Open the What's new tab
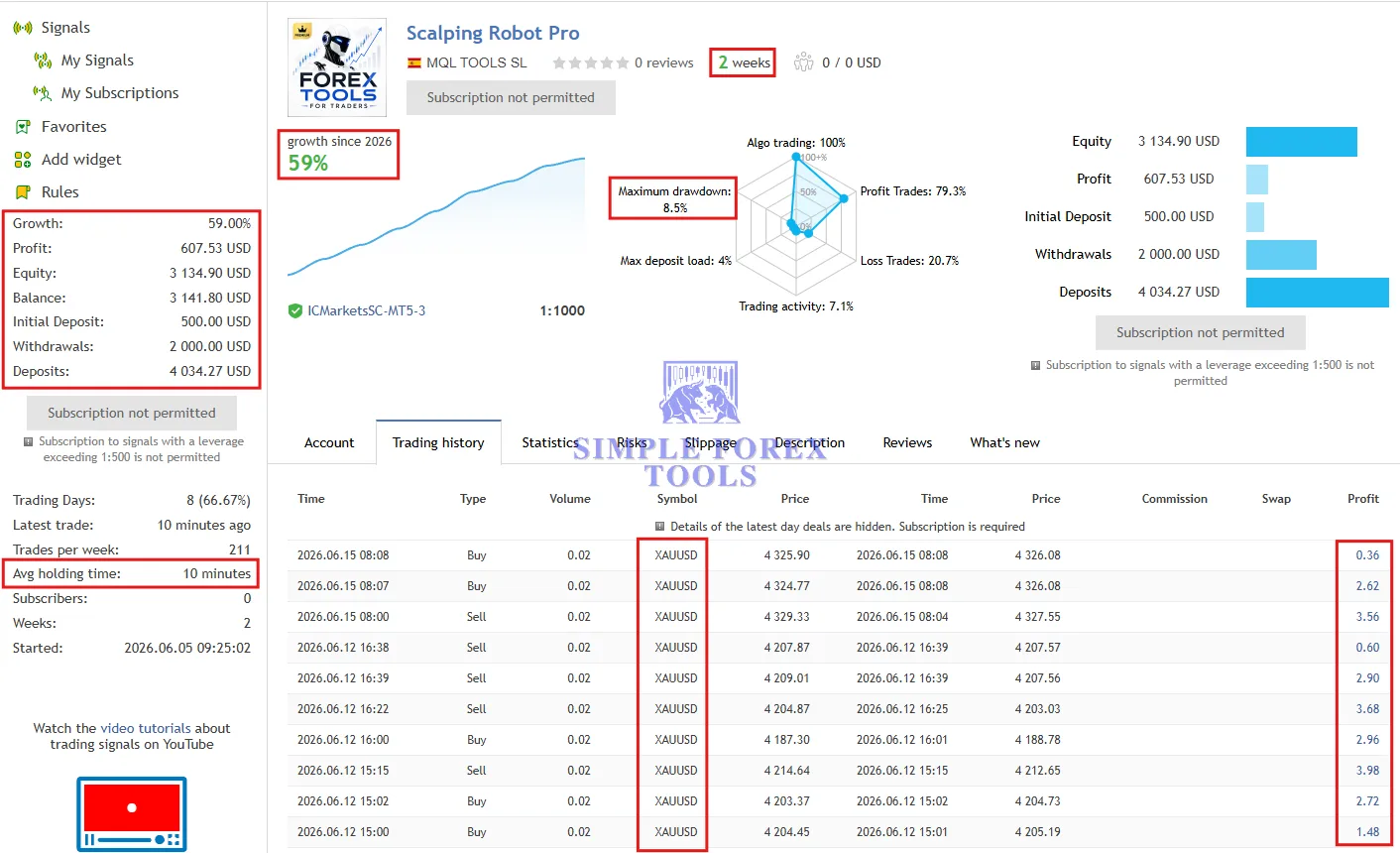The width and height of the screenshot is (1400, 853). point(1005,442)
